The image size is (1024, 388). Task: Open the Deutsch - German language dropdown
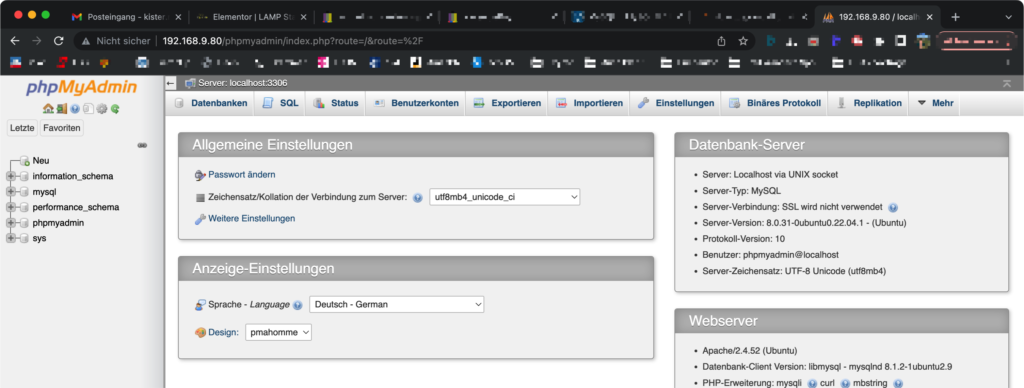point(396,304)
